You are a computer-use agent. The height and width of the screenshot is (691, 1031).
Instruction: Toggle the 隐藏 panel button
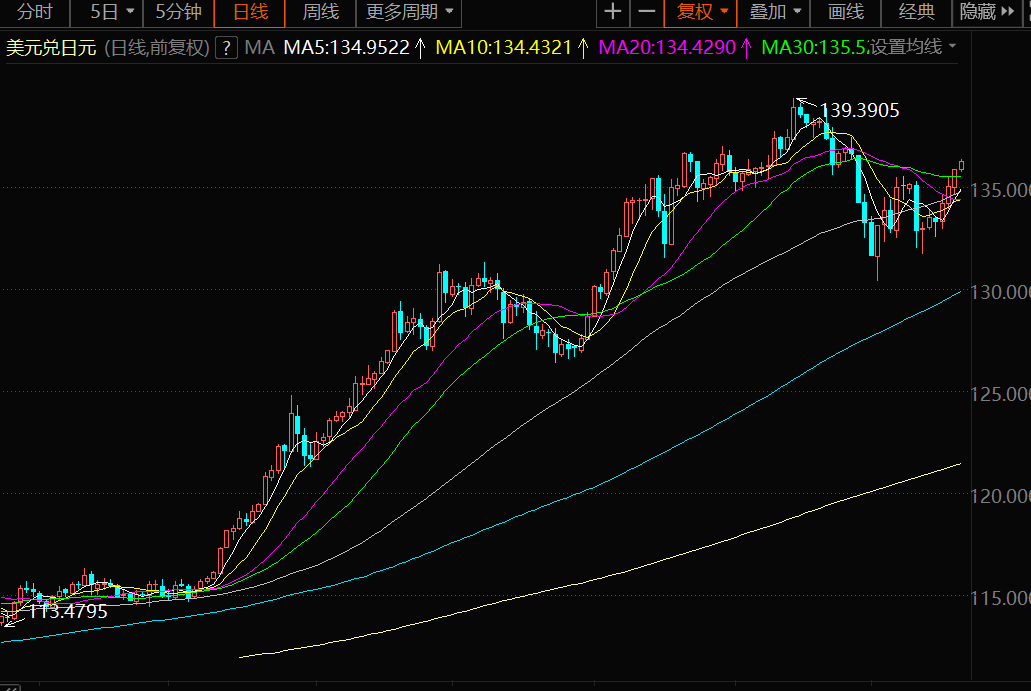click(986, 12)
